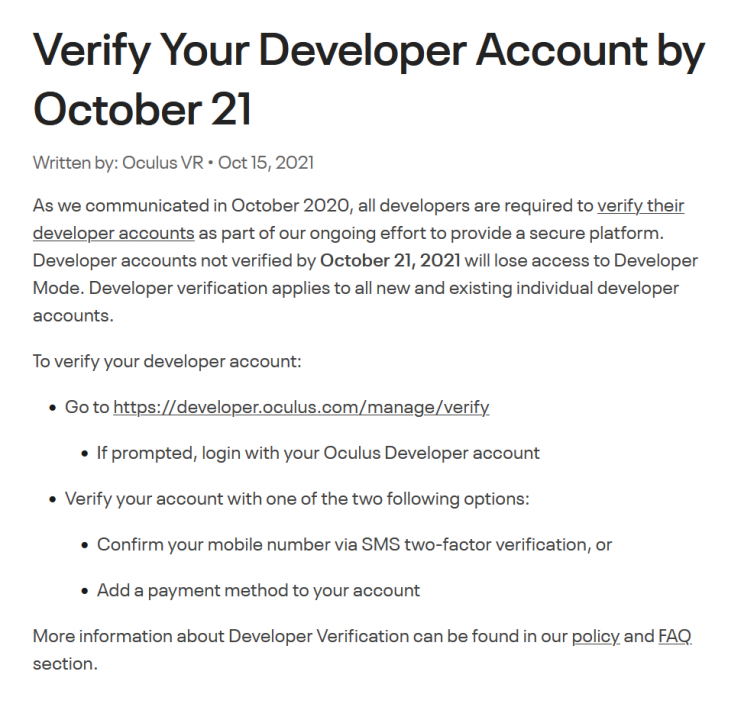
Task: Open the 'verify their developer accounts' link
Action: [x=640, y=207]
